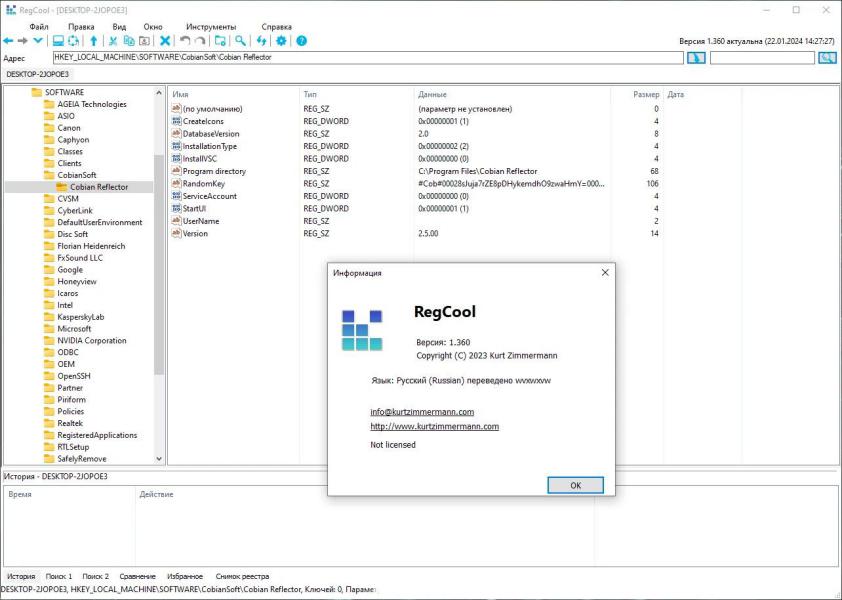This screenshot has width=842, height=600.
Task: Click the Cut scissors icon
Action: [113, 41]
